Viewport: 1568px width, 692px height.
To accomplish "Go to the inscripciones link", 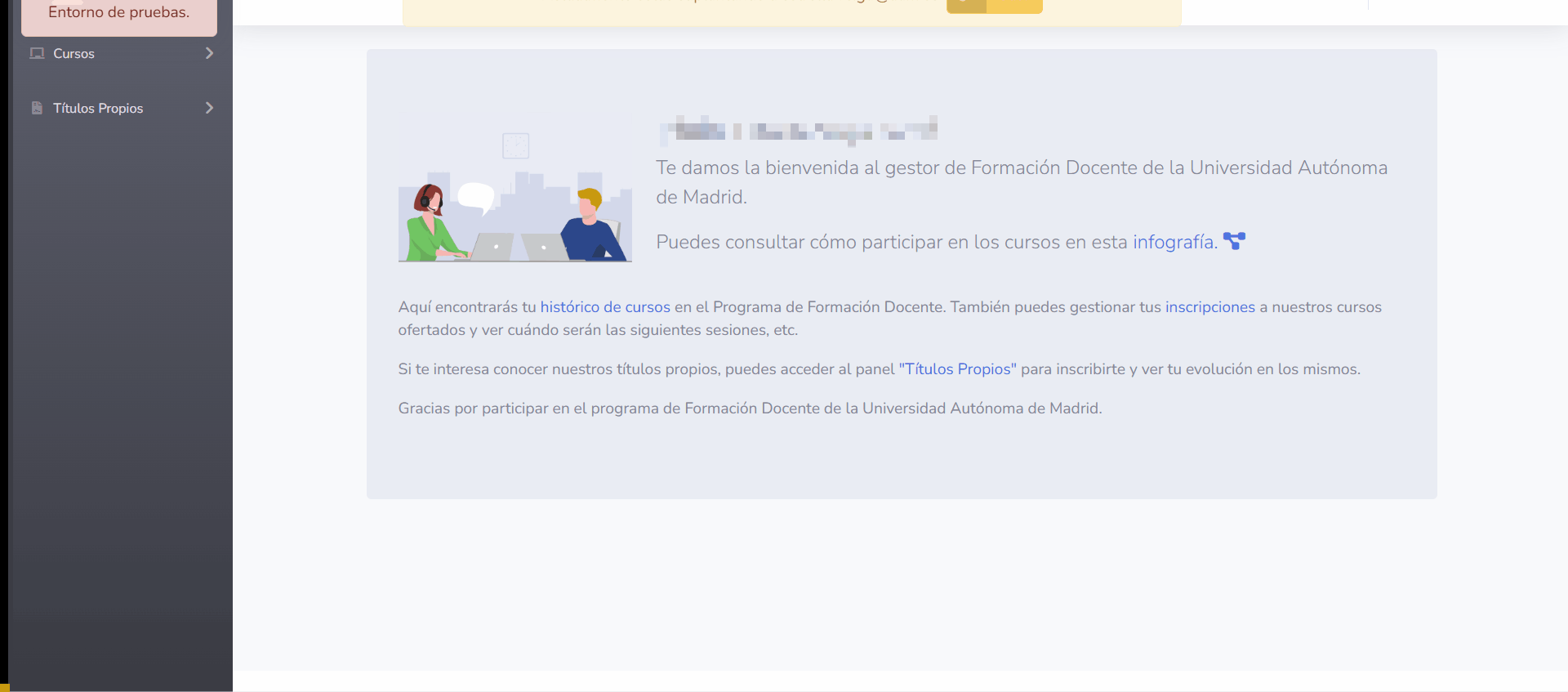I will pos(1209,307).
